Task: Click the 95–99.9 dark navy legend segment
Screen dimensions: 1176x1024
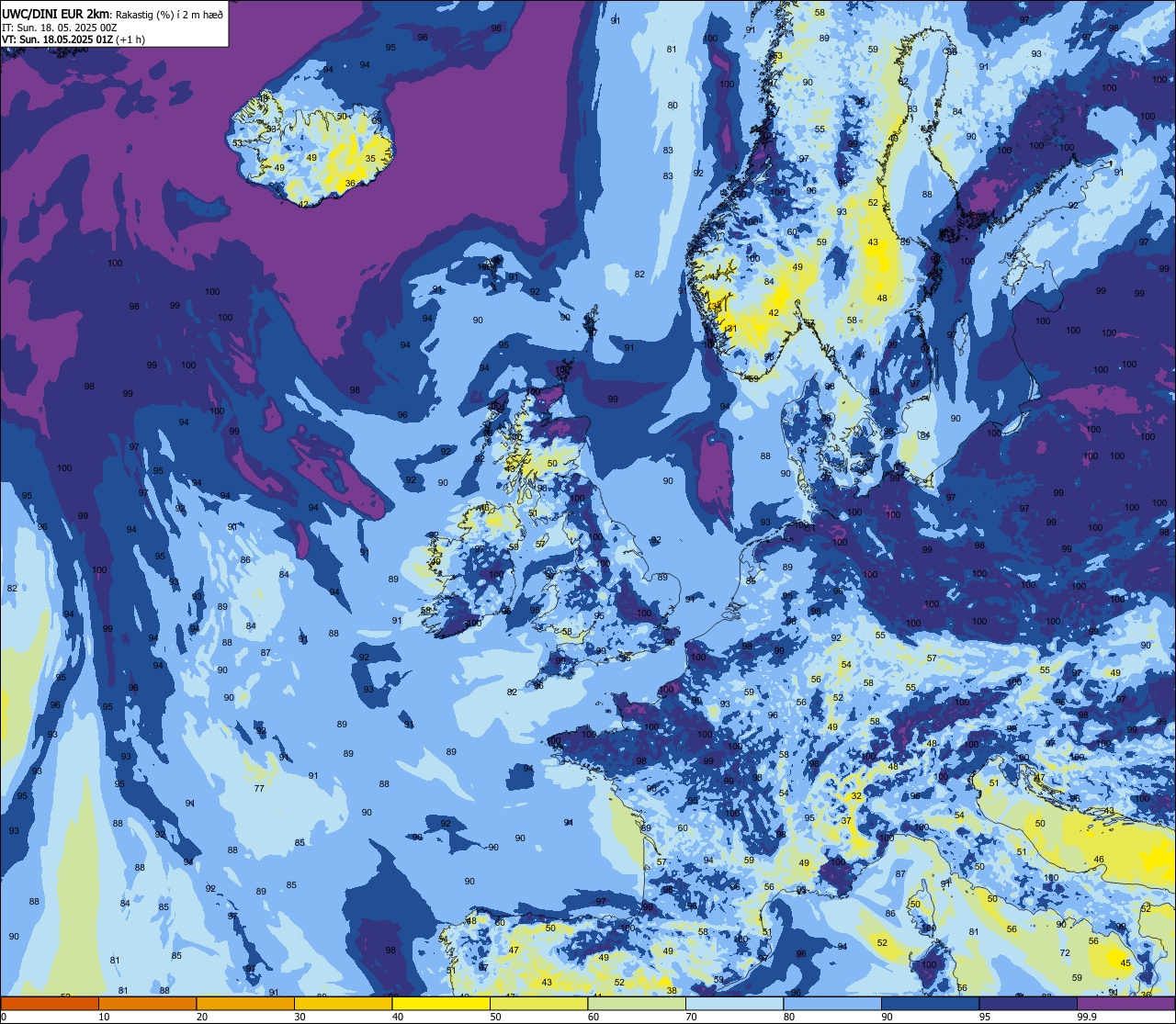Action: 1028,1004
